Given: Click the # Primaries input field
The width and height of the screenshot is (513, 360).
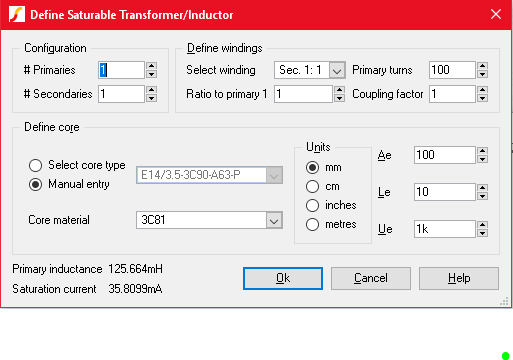Looking at the screenshot, I should 121,70.
